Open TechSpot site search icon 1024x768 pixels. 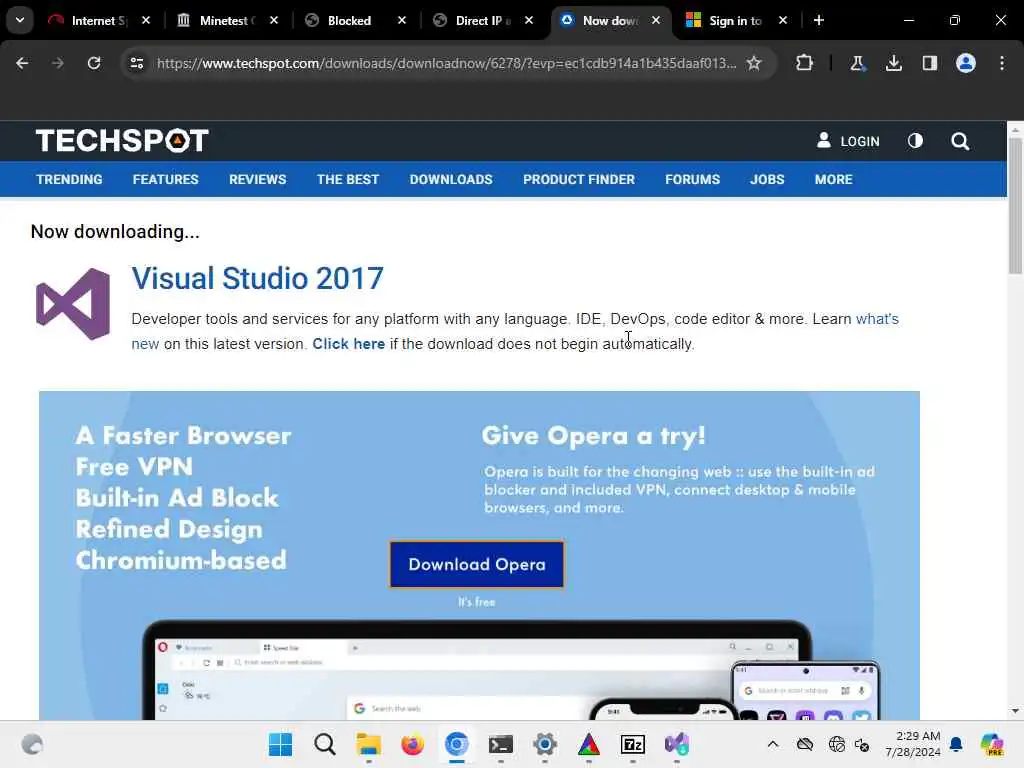click(x=960, y=140)
